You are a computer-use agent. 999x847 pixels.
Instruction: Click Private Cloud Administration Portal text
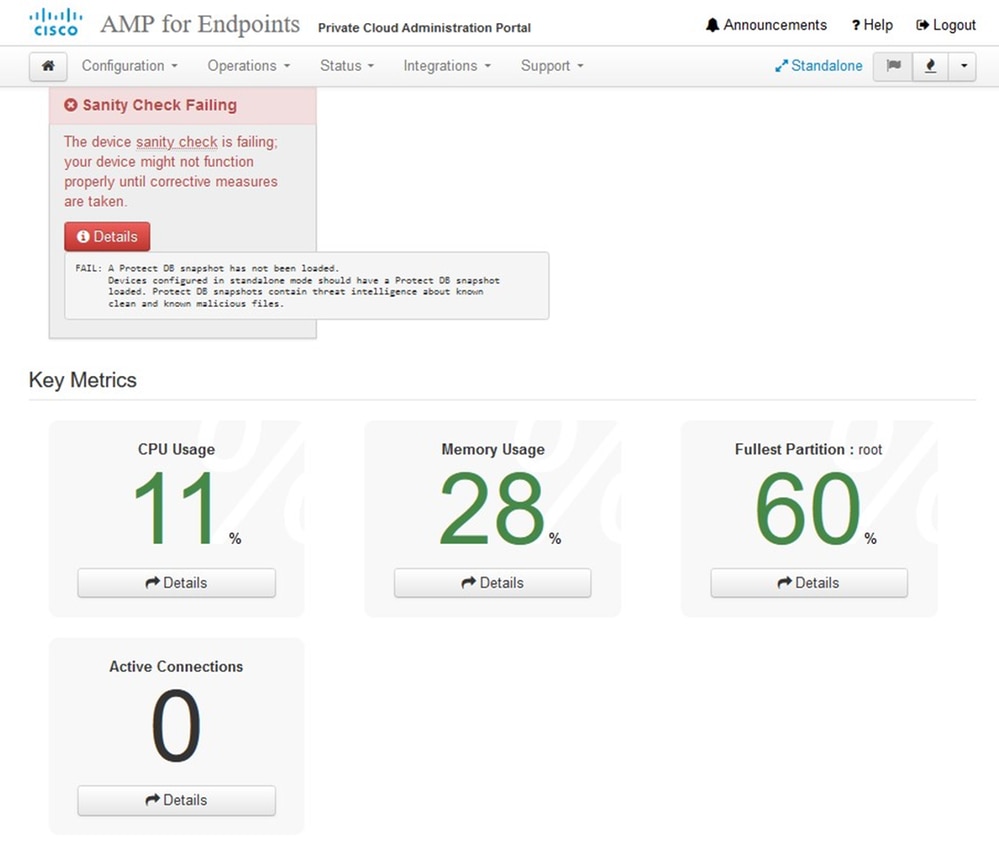click(x=424, y=27)
